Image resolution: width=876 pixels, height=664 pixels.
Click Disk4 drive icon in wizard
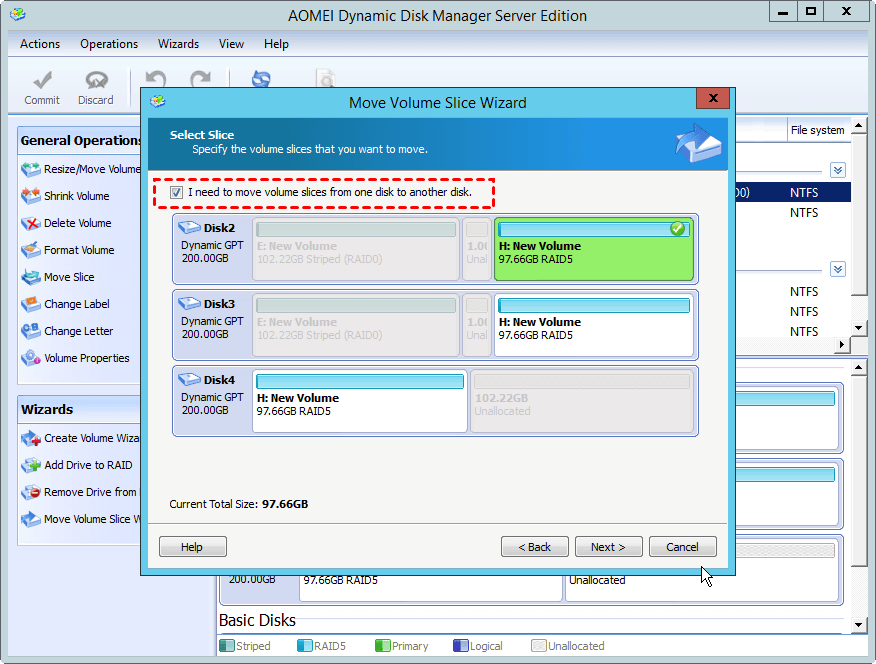189,379
